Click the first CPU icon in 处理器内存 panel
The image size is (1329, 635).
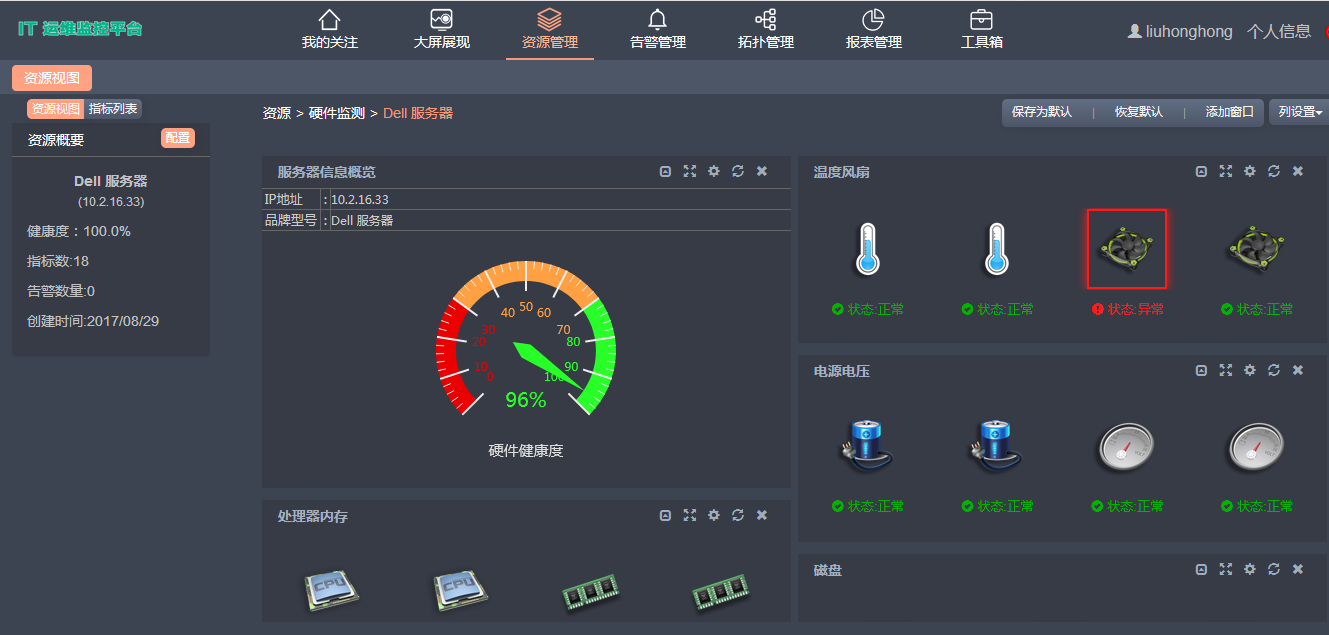coord(331,591)
